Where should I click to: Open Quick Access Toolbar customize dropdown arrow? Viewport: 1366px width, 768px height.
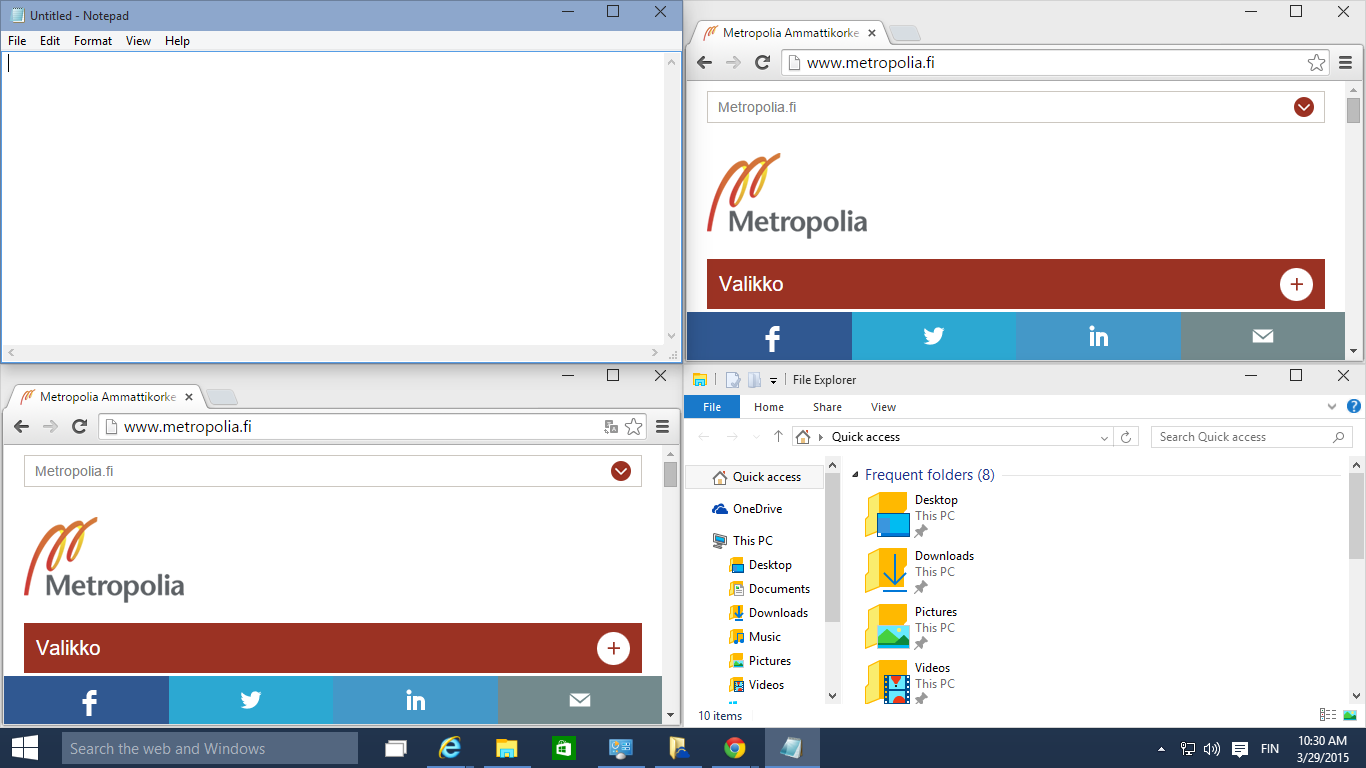pyautogui.click(x=773, y=380)
